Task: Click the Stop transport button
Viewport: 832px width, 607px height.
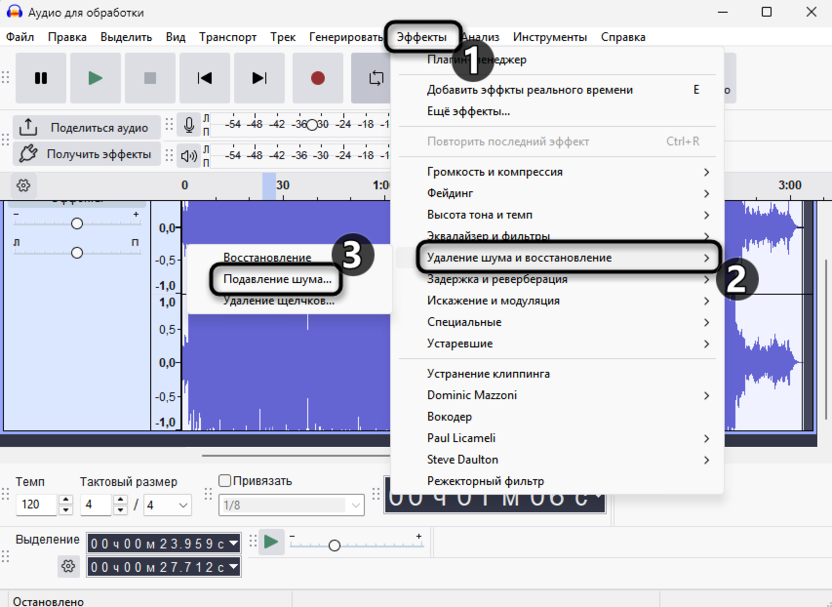Action: [x=150, y=78]
